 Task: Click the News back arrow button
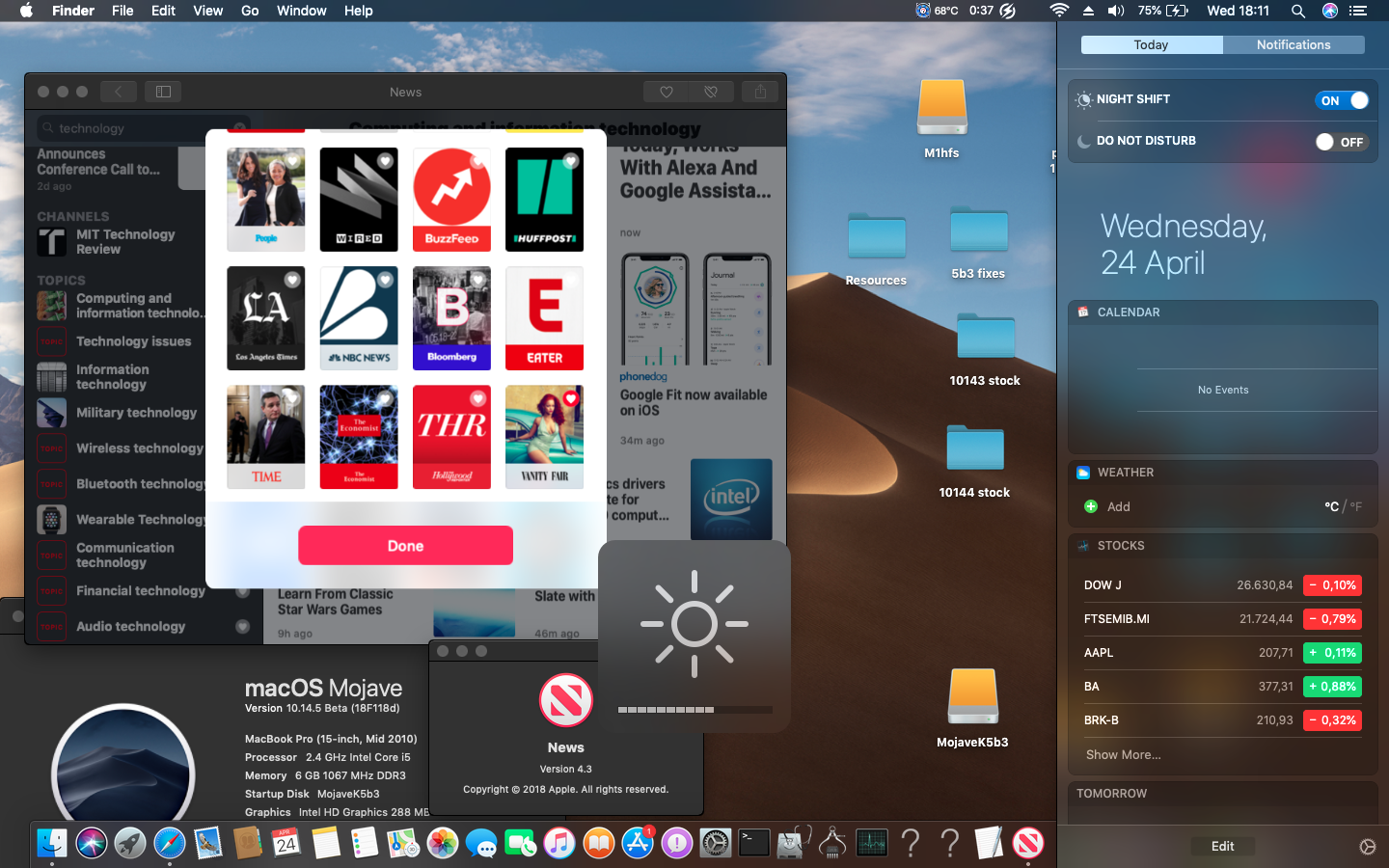coord(119,92)
